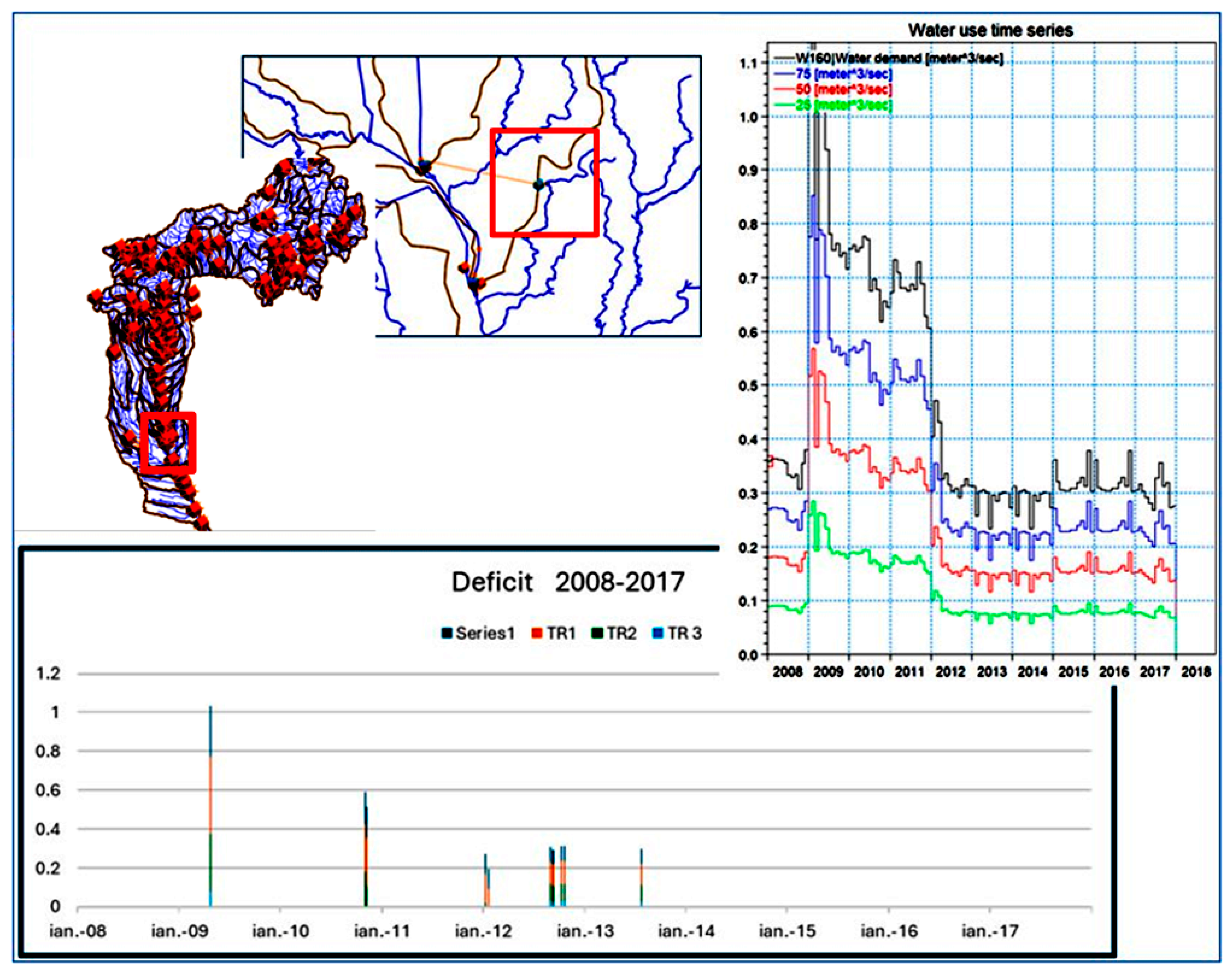
Task: Click the small red rectangle on the basin map
Action: pos(168,443)
